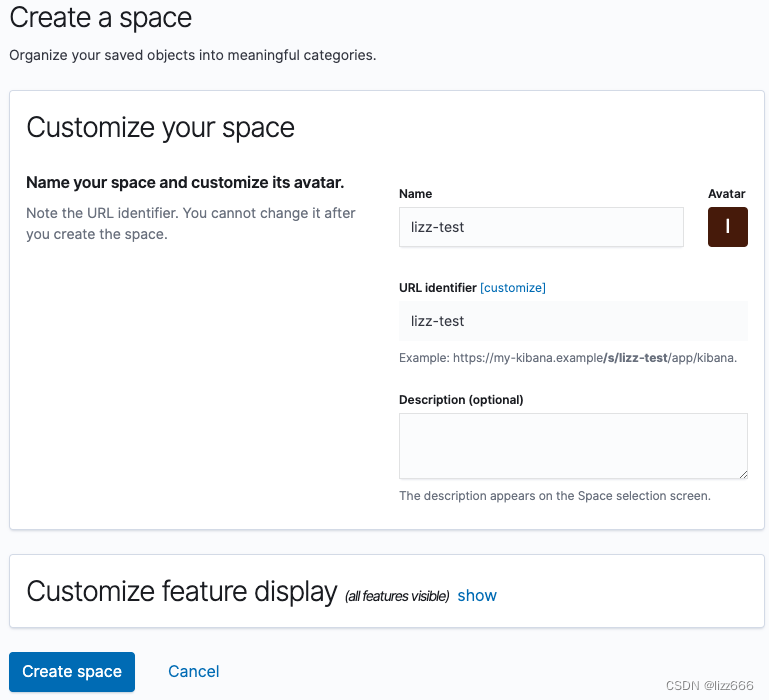Click the Avatar label
The image size is (769, 700).
coord(726,194)
